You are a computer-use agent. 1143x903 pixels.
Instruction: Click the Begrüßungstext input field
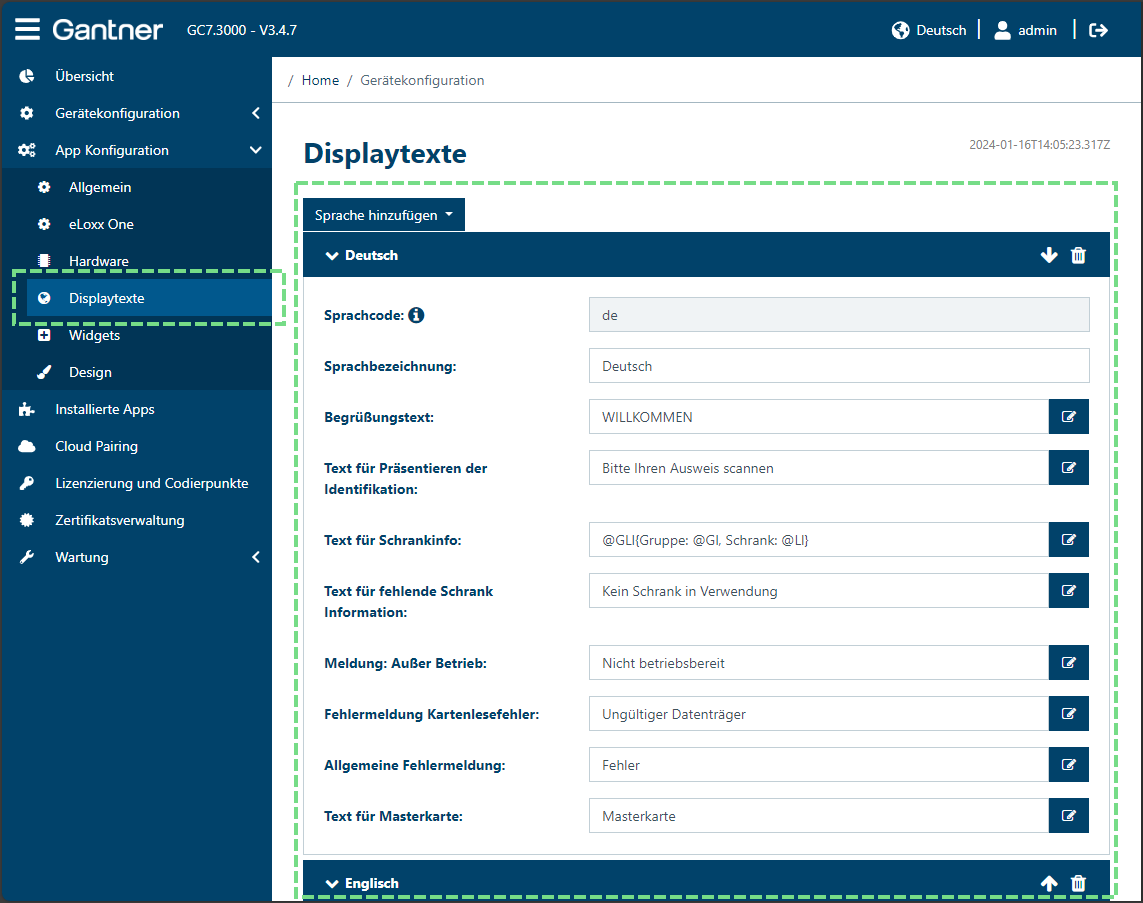[819, 417]
